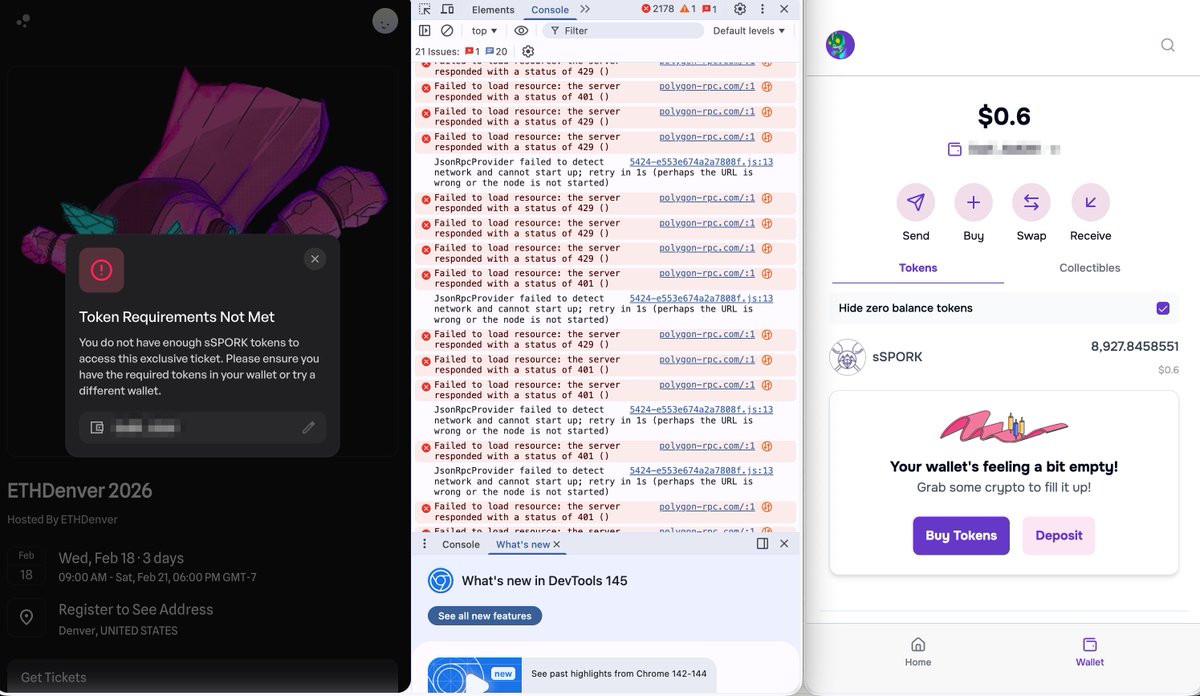Click the location pin icon

[x=26, y=617]
